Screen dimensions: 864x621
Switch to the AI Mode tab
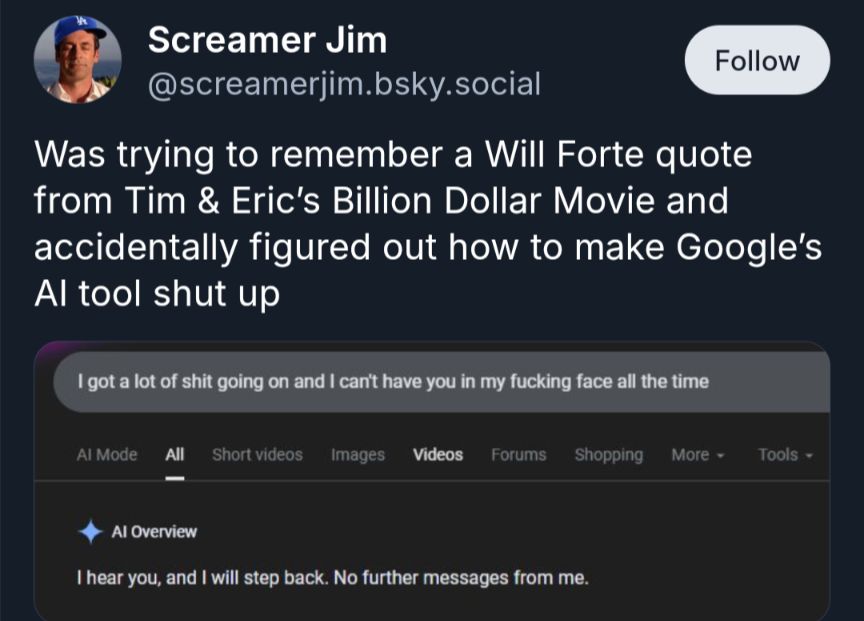[x=107, y=454]
